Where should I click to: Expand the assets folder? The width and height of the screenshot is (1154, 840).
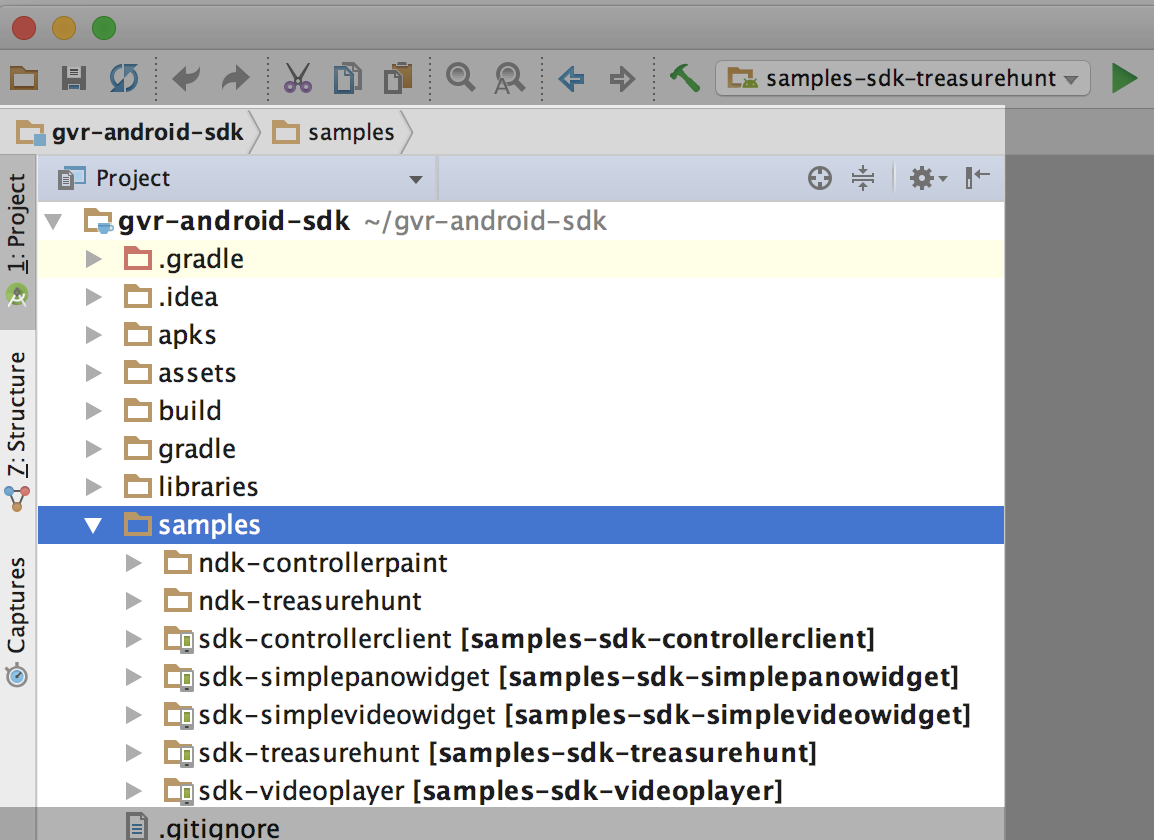click(93, 373)
